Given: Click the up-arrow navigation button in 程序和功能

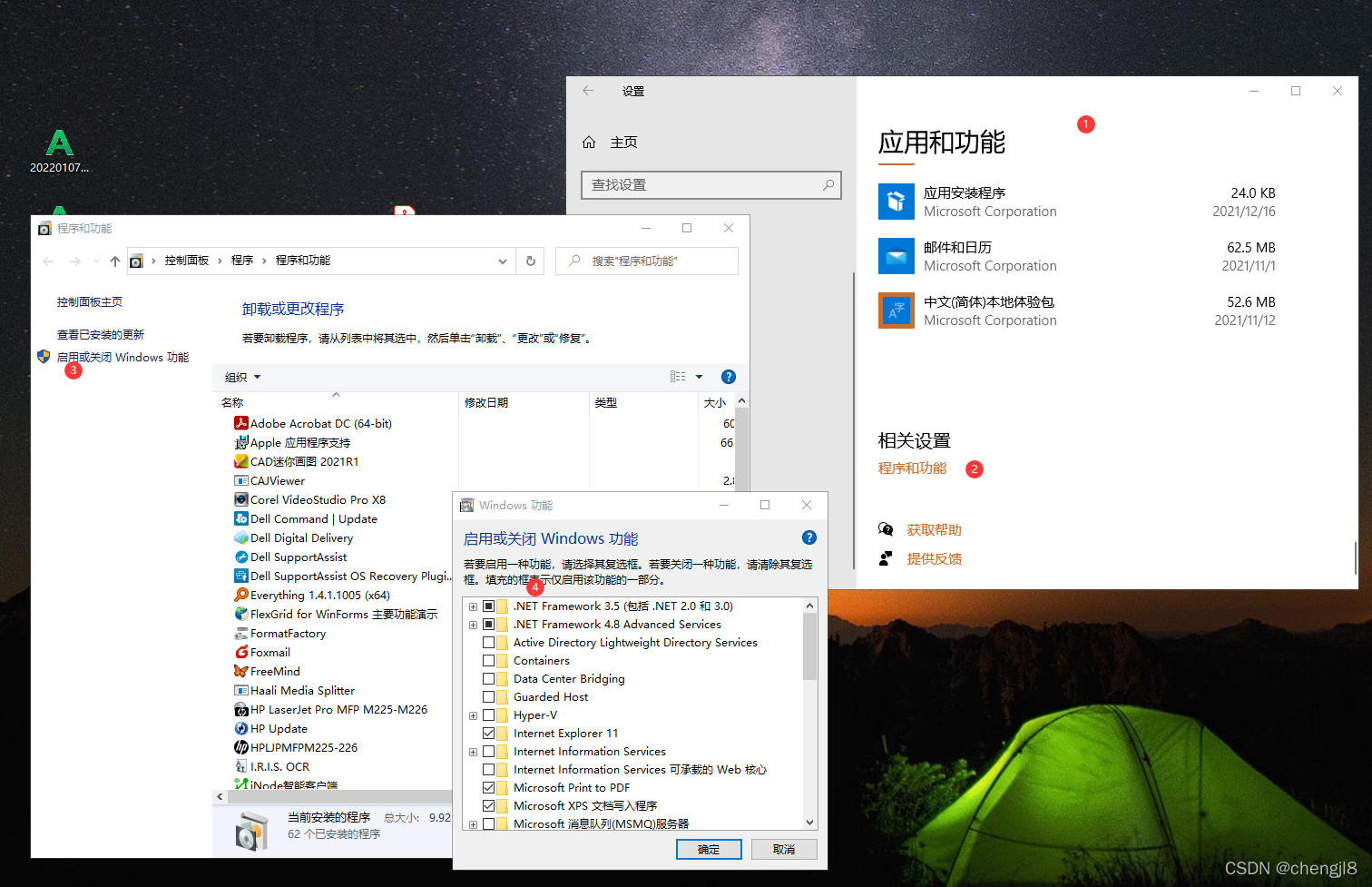Looking at the screenshot, I should pos(115,261).
